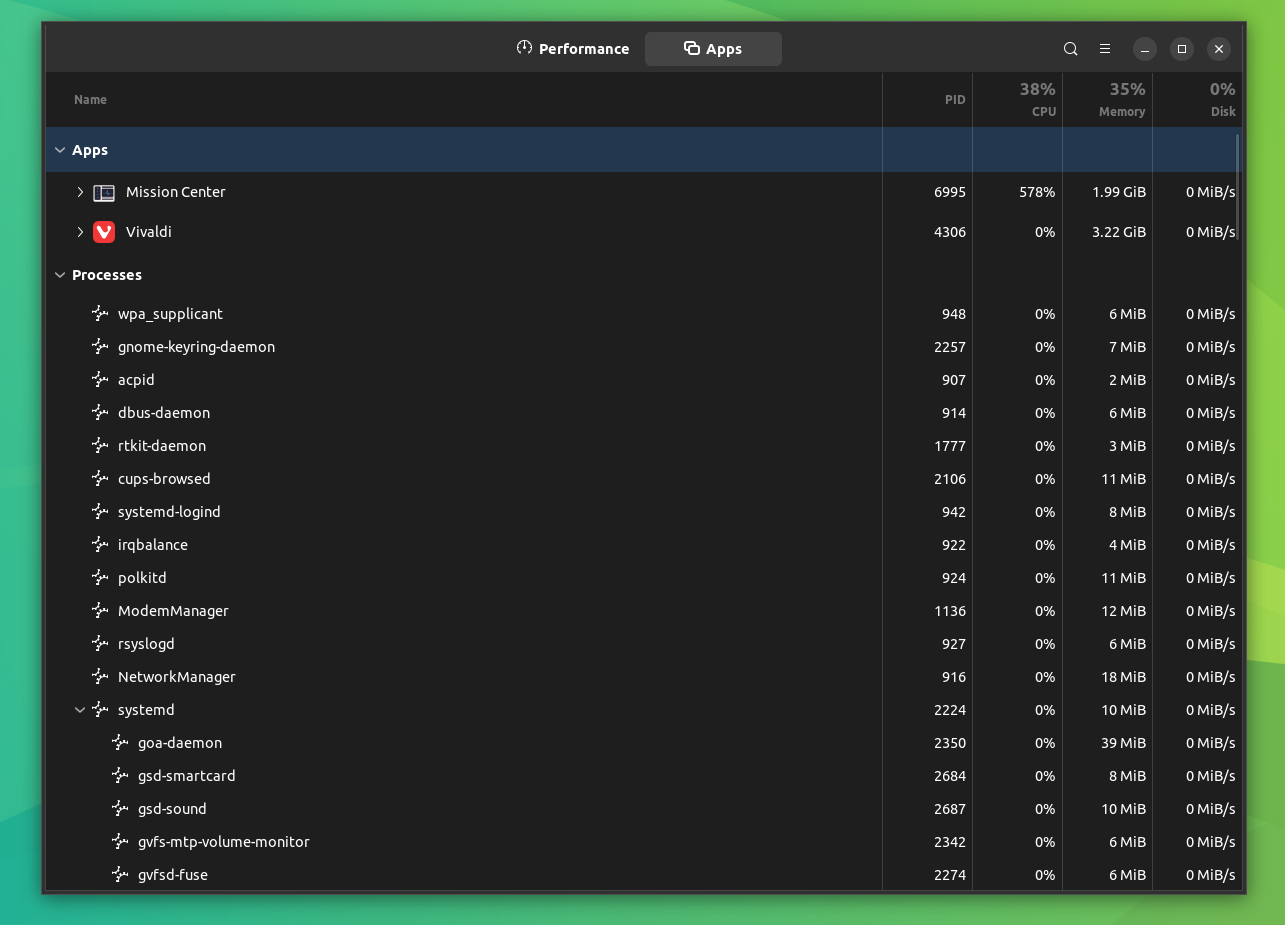Click the Mission Center app icon
Screen dimensions: 1285x925
(104, 192)
